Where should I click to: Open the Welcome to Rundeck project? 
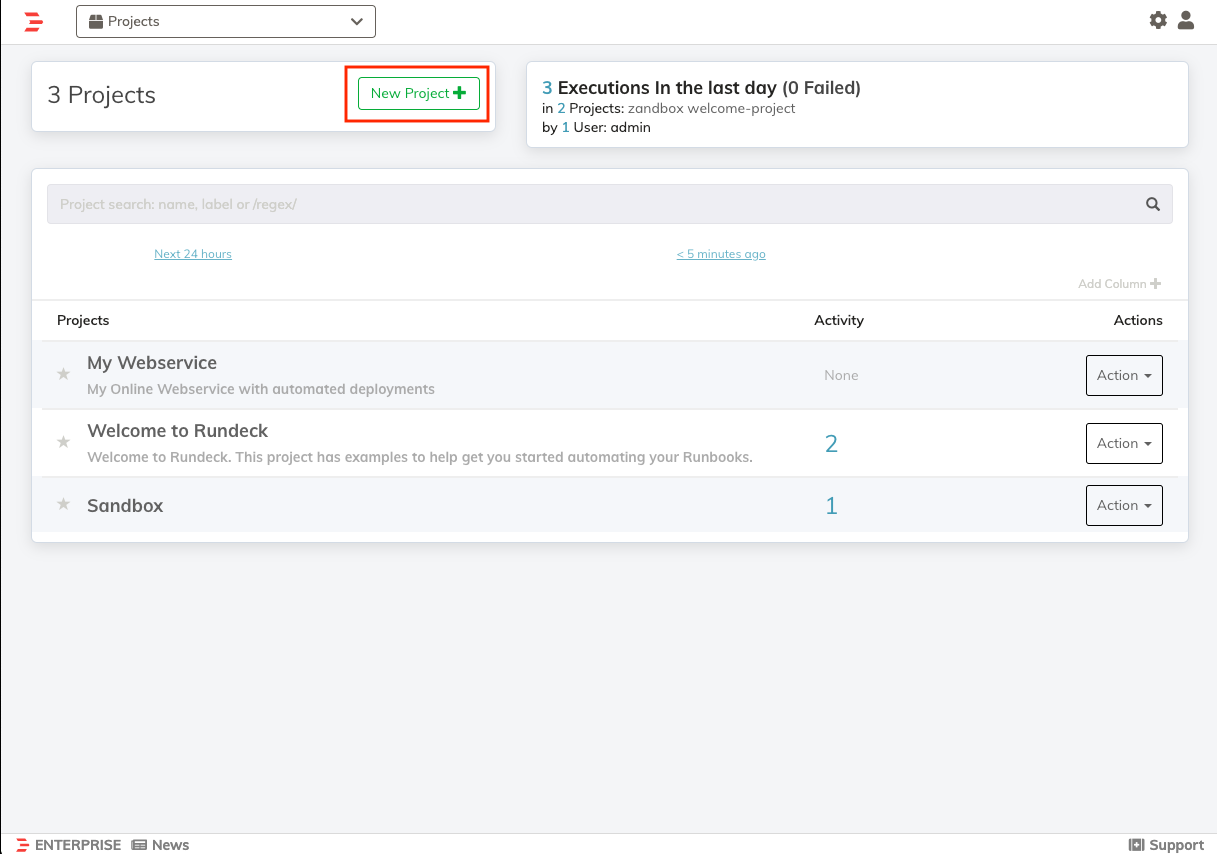178,431
